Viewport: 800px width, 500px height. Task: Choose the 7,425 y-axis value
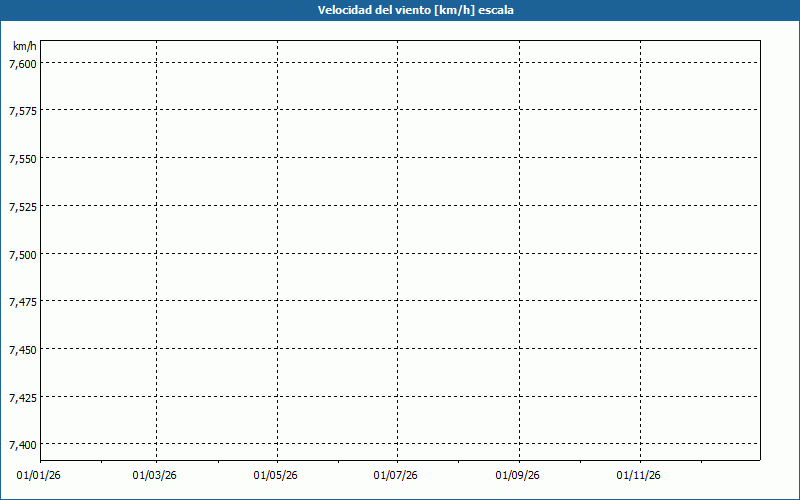click(x=22, y=398)
